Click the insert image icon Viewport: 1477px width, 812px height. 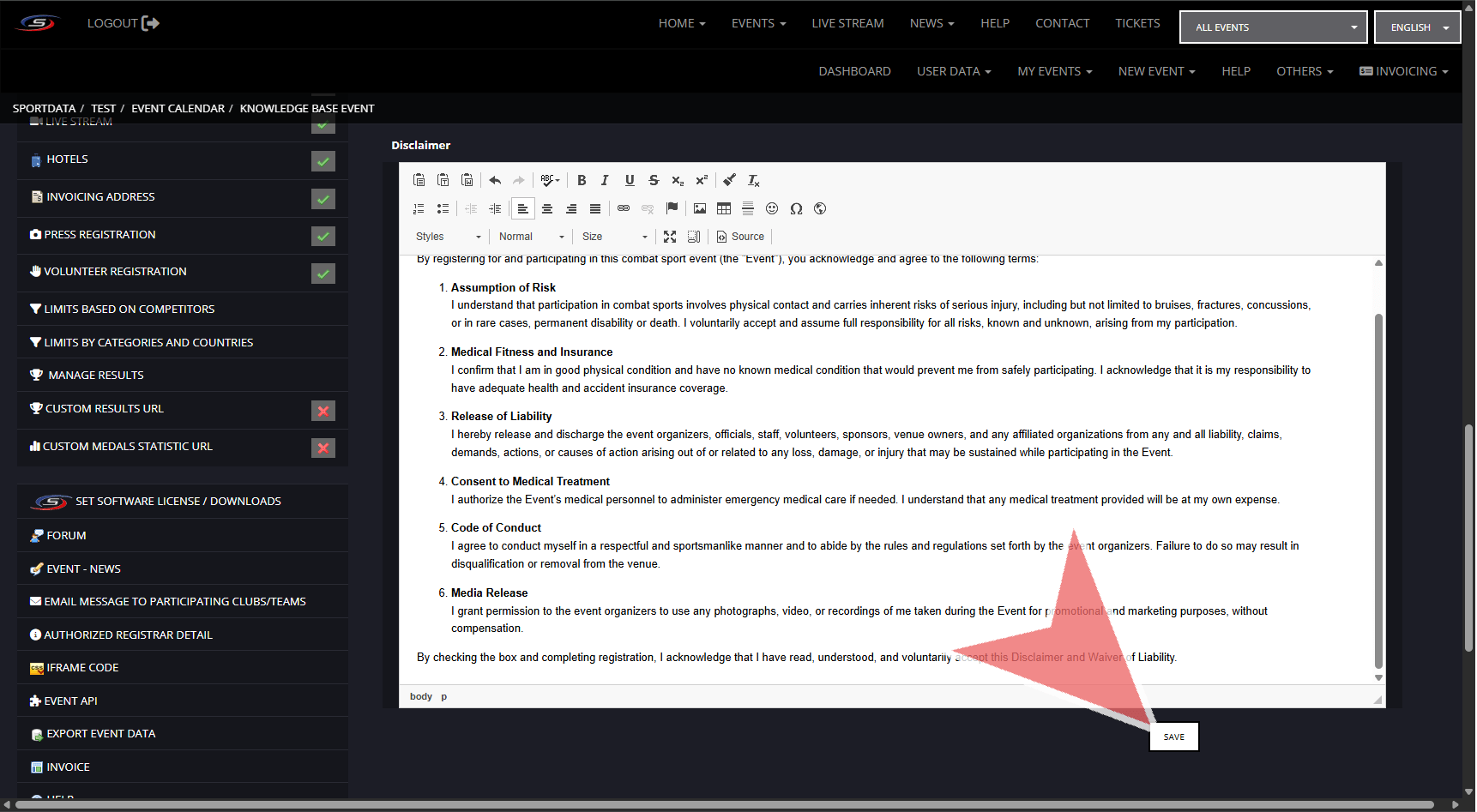click(x=700, y=208)
